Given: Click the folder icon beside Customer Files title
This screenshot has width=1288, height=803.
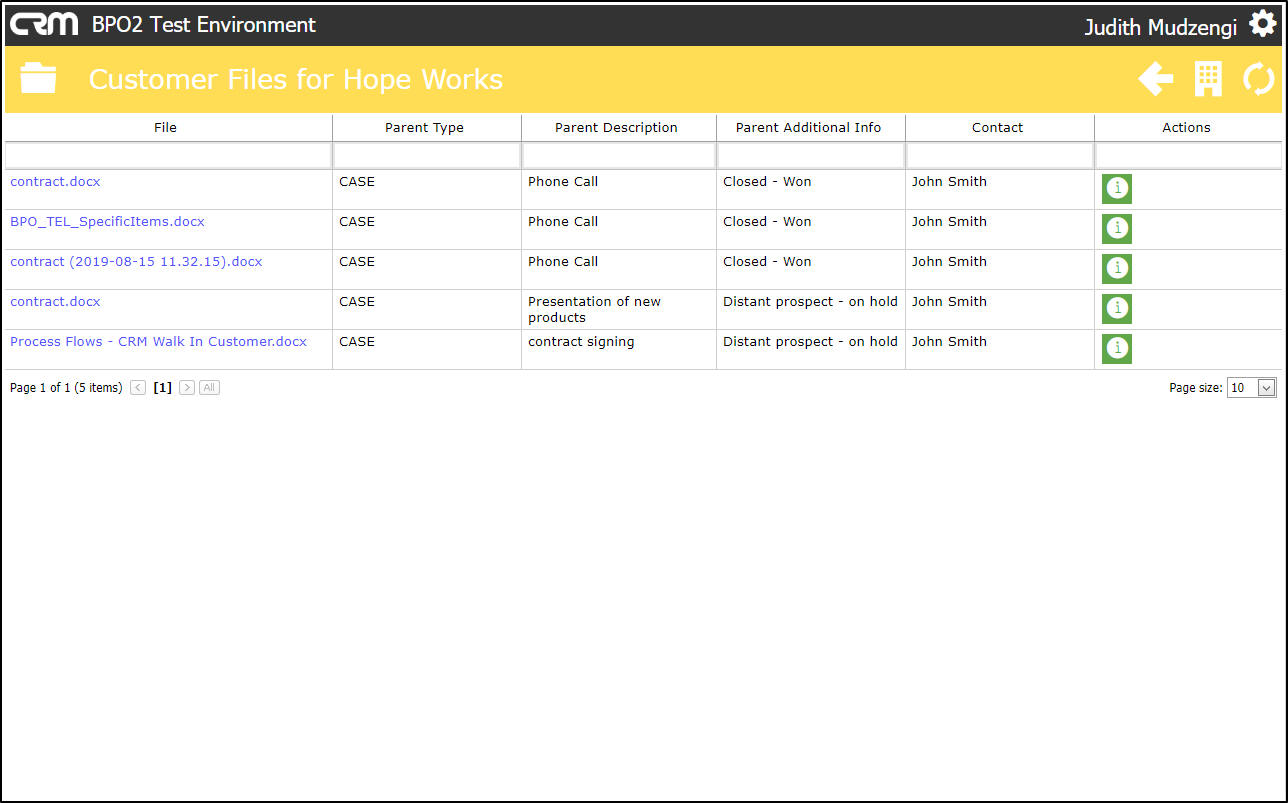Looking at the screenshot, I should point(38,78).
